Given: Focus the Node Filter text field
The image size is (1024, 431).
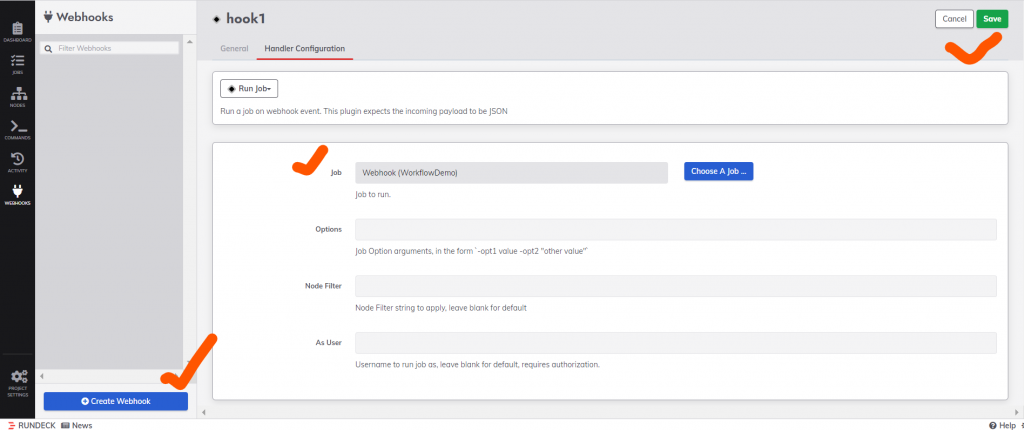Looking at the screenshot, I should coord(675,286).
